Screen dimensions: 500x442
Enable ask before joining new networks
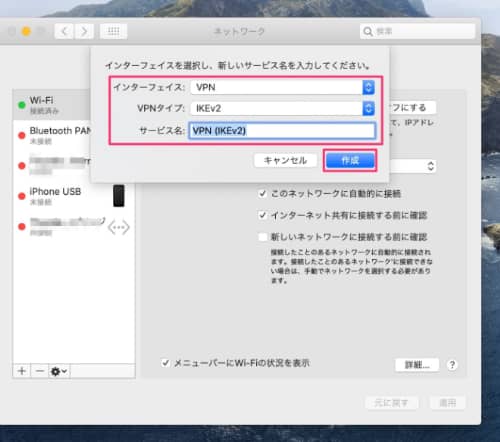[263, 237]
